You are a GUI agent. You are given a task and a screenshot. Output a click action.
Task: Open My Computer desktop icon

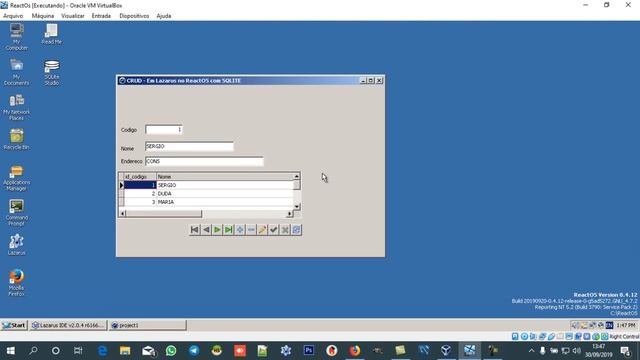coord(17,37)
